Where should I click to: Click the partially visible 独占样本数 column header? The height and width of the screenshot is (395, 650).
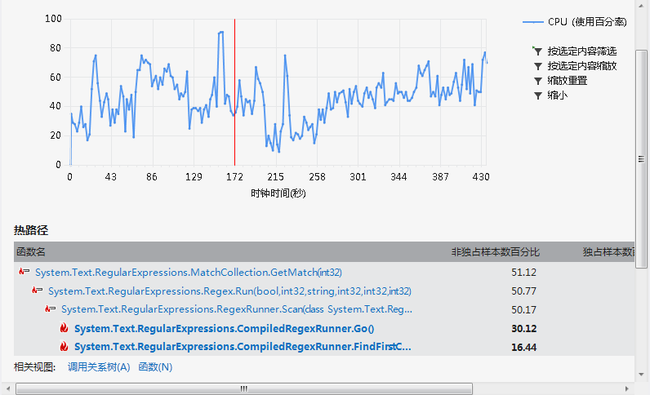coord(608,252)
